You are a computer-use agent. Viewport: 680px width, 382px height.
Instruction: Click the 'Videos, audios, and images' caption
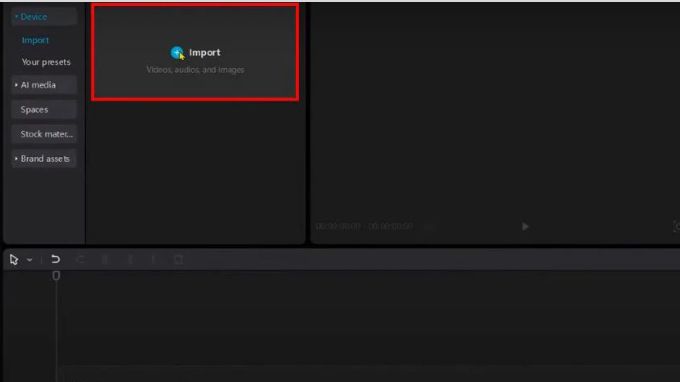(195, 70)
